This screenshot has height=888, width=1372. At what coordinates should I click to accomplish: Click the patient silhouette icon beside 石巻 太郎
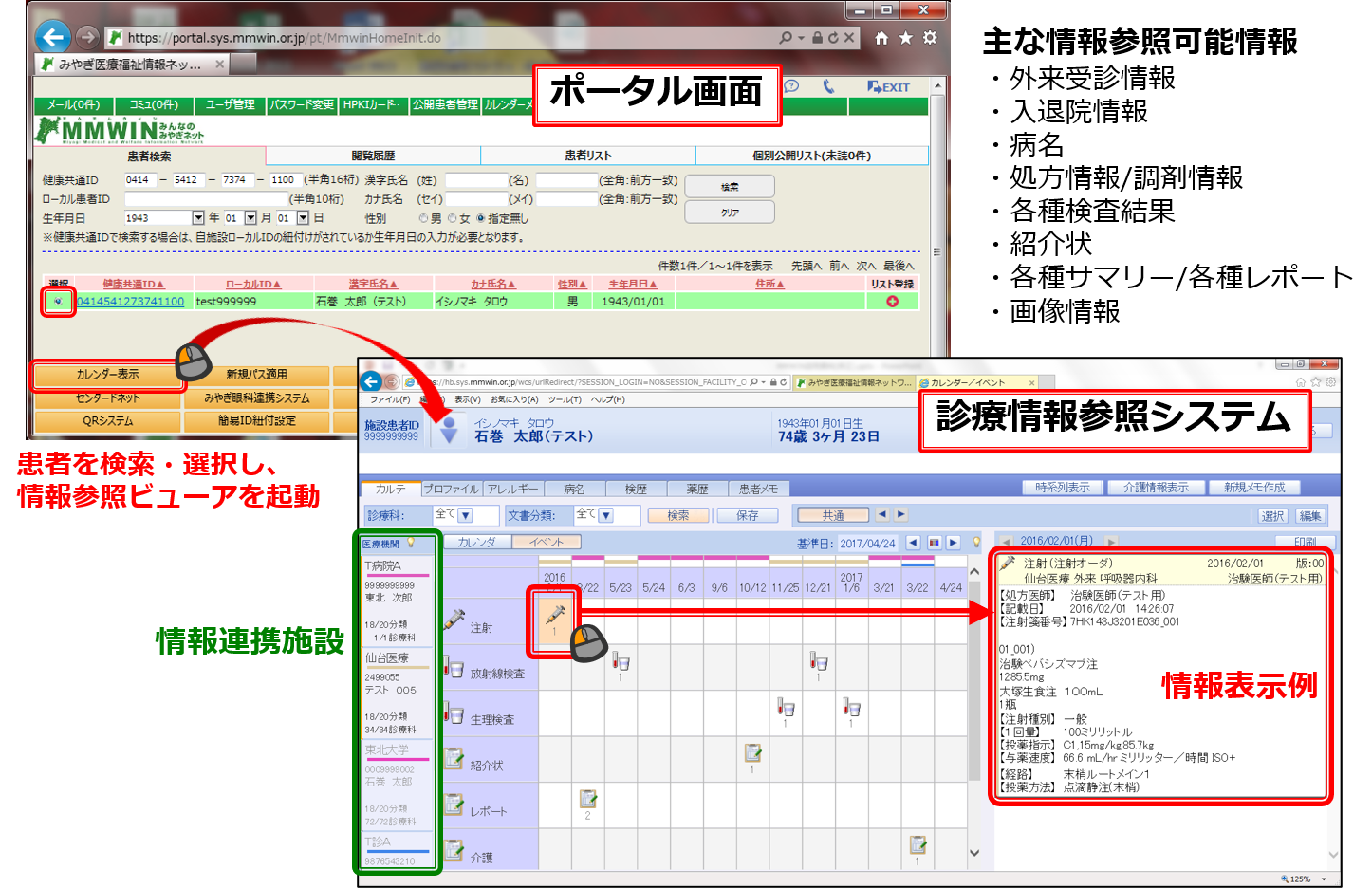(449, 430)
